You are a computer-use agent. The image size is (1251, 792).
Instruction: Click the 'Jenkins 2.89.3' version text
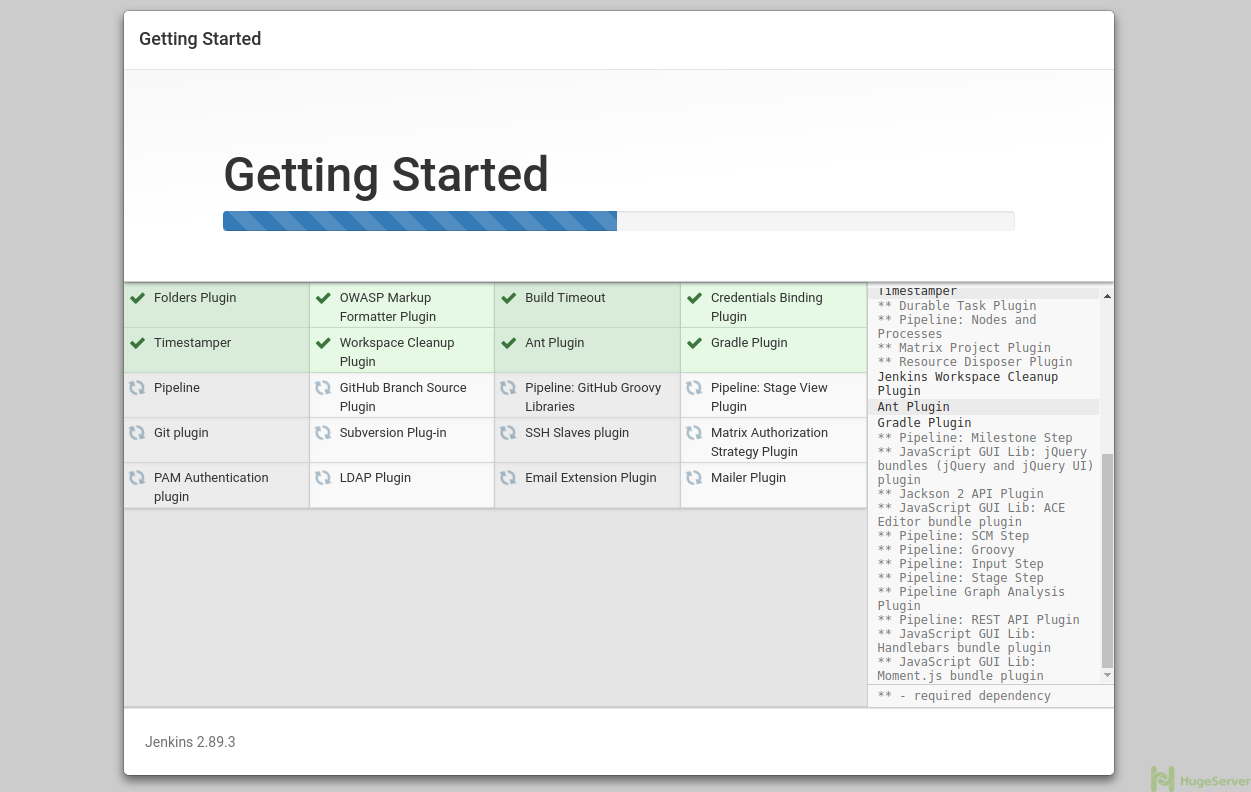coord(190,742)
